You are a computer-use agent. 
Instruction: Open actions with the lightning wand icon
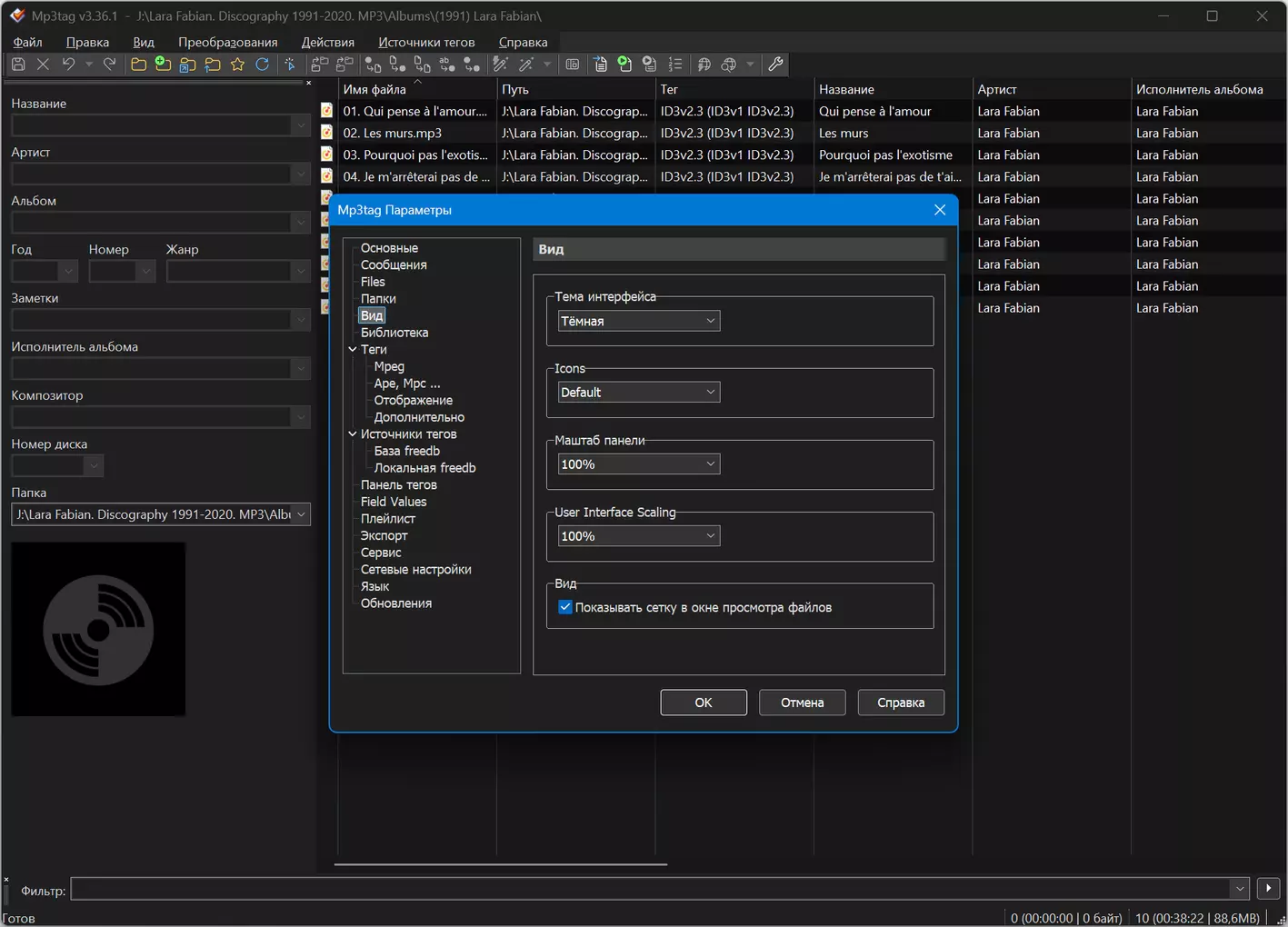tap(500, 65)
